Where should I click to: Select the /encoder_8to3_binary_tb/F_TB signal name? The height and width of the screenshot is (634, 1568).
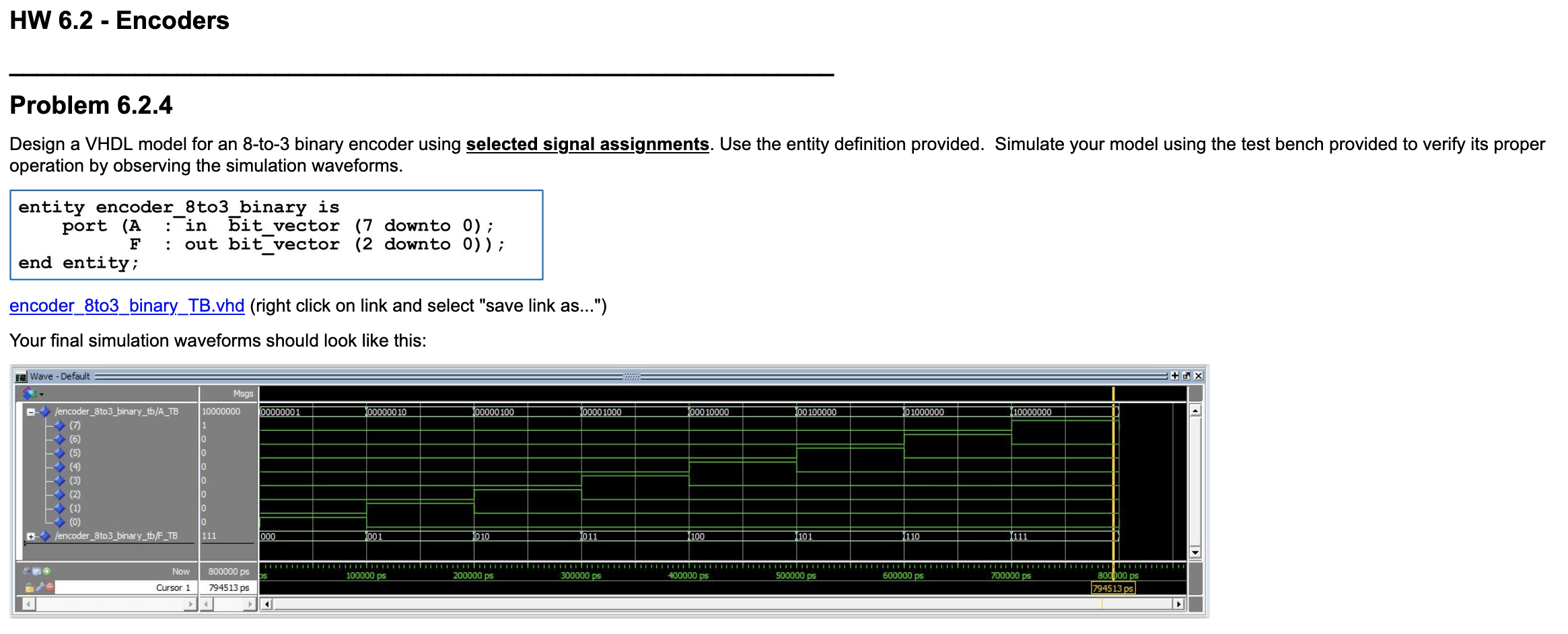(x=116, y=536)
